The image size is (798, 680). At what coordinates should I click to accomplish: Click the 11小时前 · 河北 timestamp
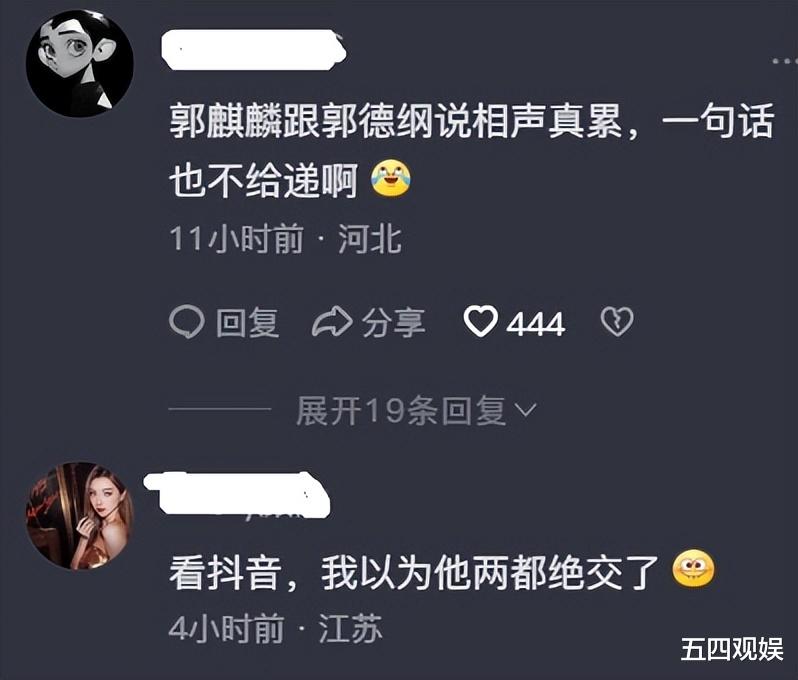pyautogui.click(x=286, y=238)
